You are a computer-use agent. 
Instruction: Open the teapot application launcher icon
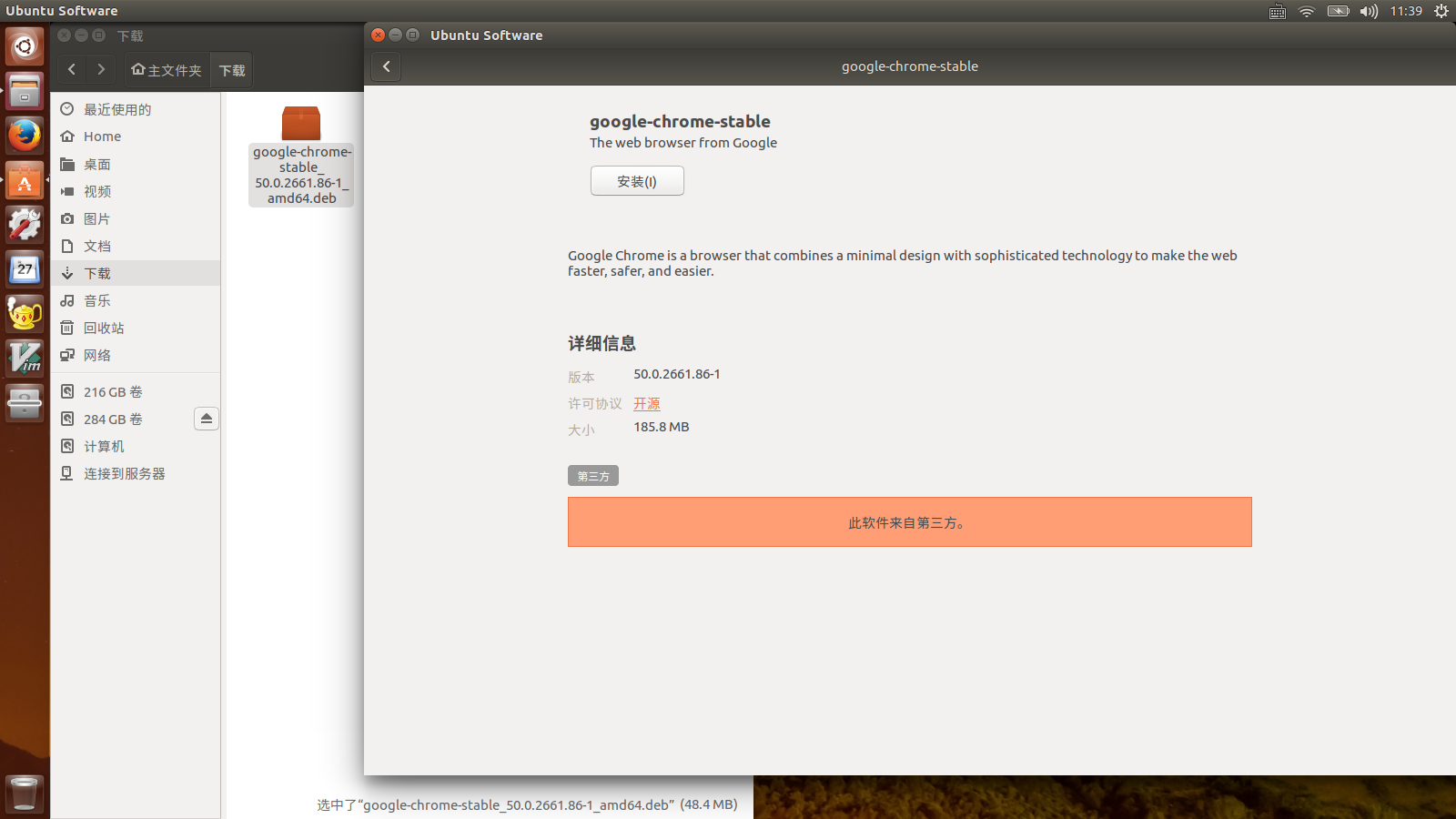tap(25, 314)
